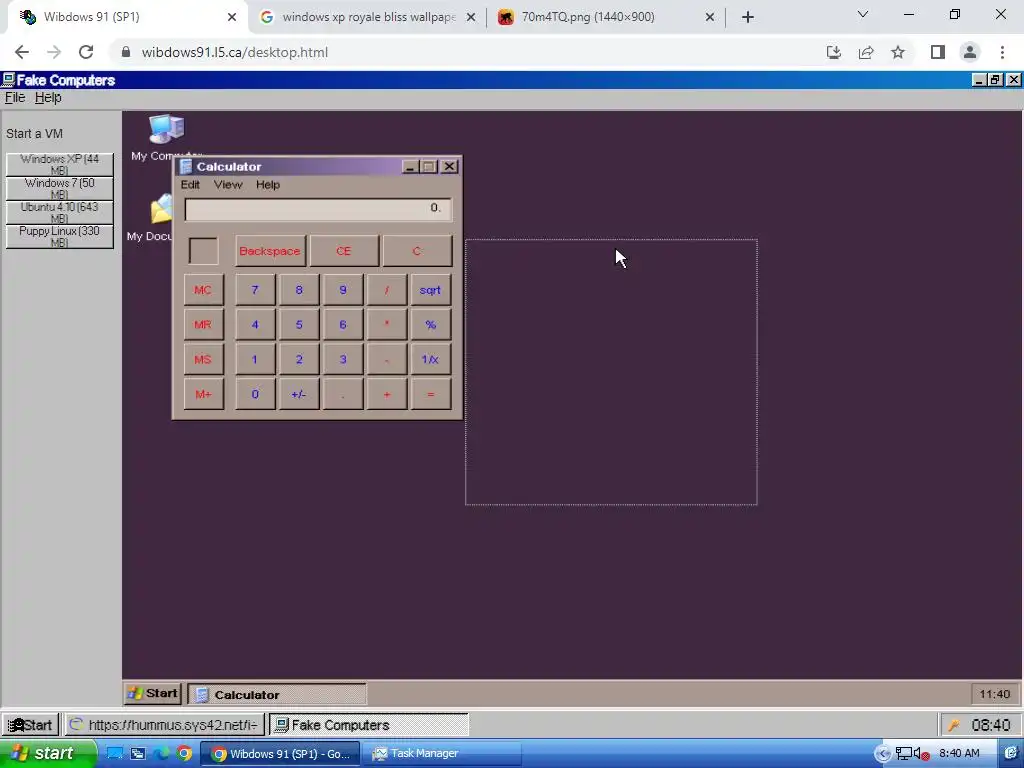This screenshot has width=1024, height=768.
Task: Open the Calculator Help menu
Action: 268,185
